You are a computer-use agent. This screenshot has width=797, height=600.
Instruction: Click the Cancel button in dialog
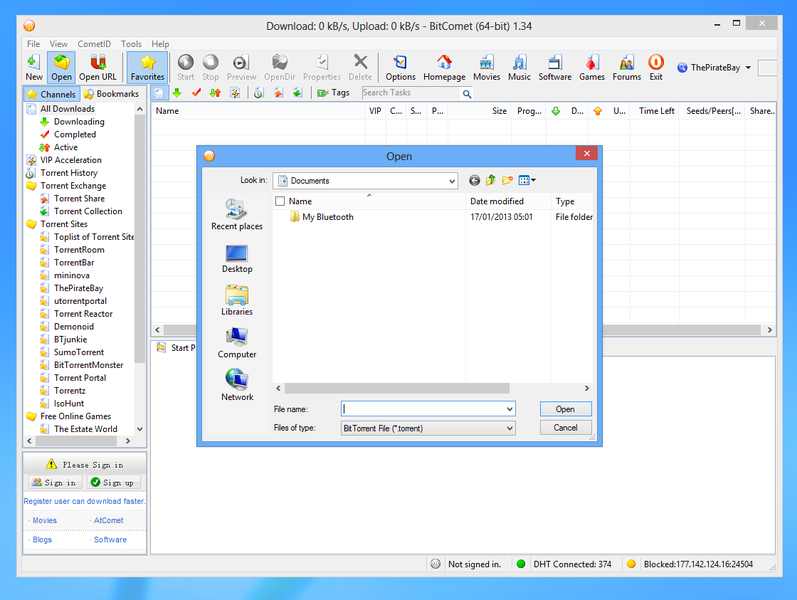click(565, 428)
